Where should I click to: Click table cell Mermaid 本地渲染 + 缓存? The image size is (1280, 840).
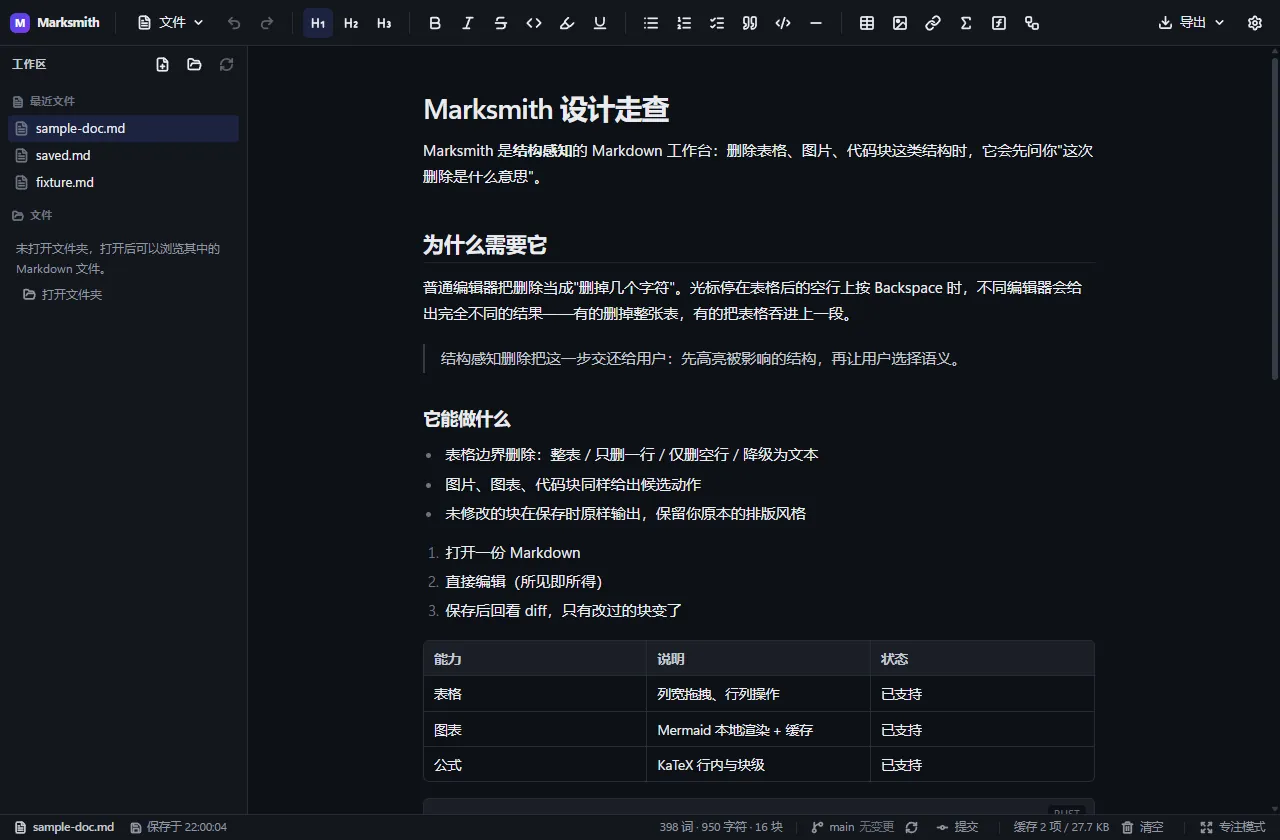(758, 730)
